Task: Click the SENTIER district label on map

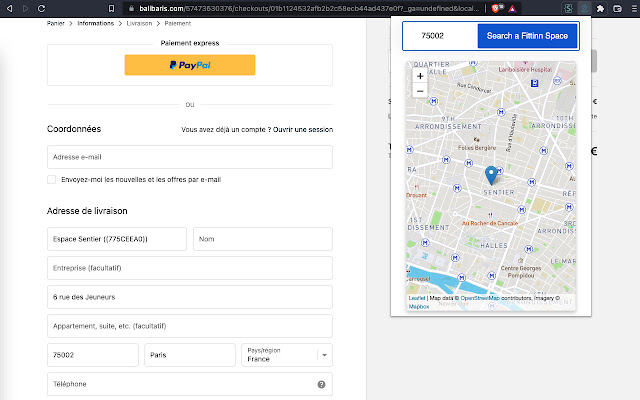Action: point(499,192)
